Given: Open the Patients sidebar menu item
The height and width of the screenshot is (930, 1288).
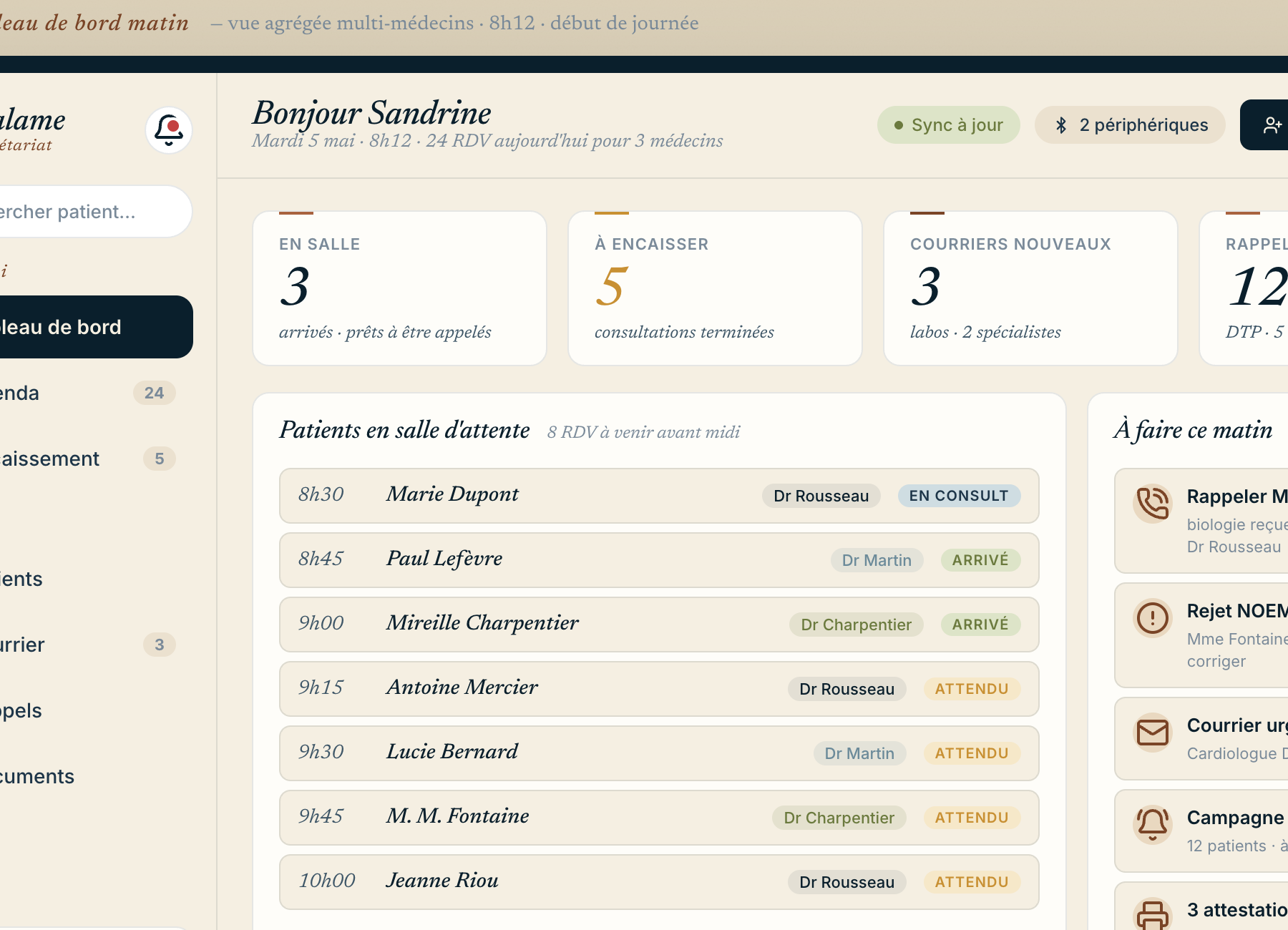Looking at the screenshot, I should 89,579.
